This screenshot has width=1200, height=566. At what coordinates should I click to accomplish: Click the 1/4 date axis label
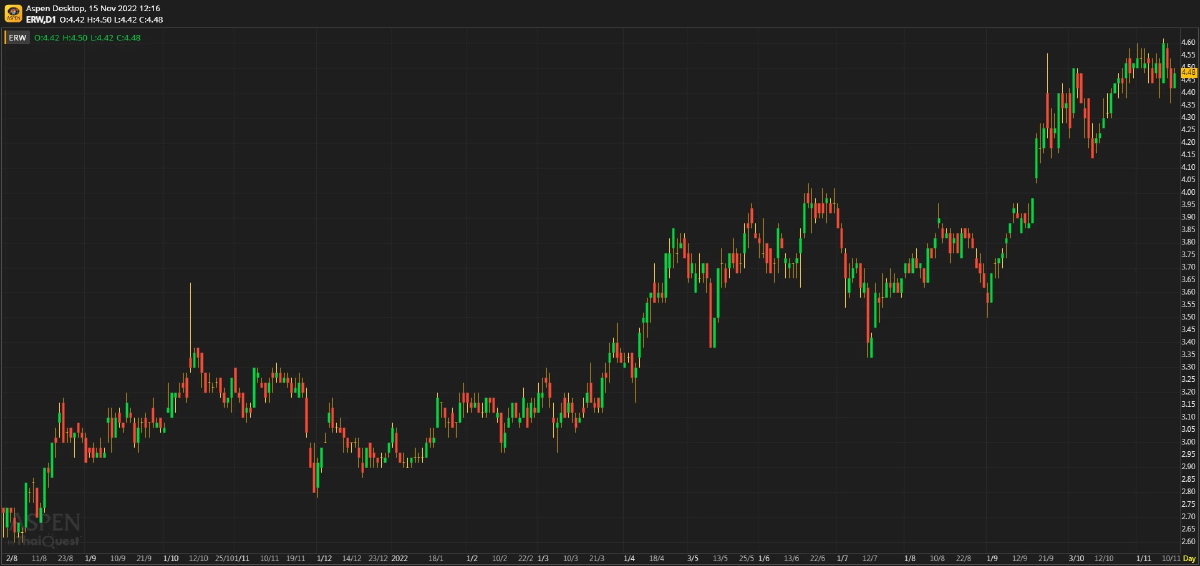(629, 558)
